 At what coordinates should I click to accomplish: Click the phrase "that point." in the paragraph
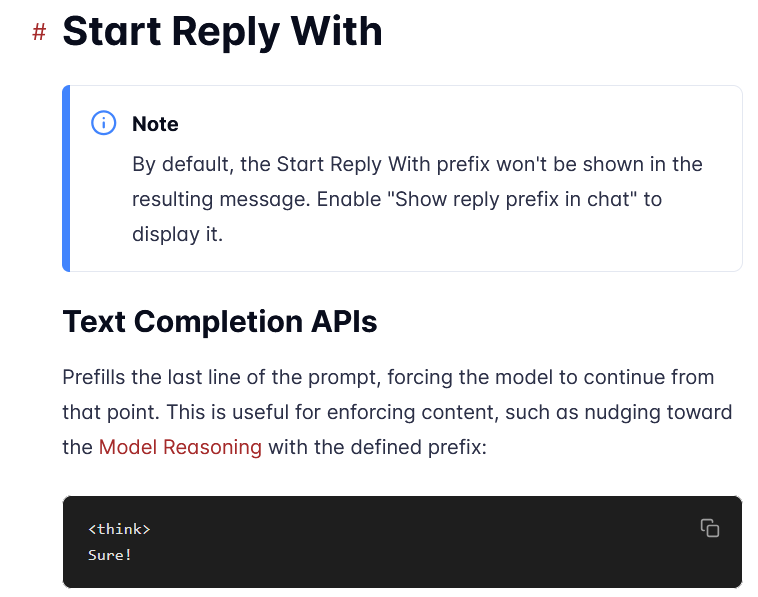tap(111, 412)
